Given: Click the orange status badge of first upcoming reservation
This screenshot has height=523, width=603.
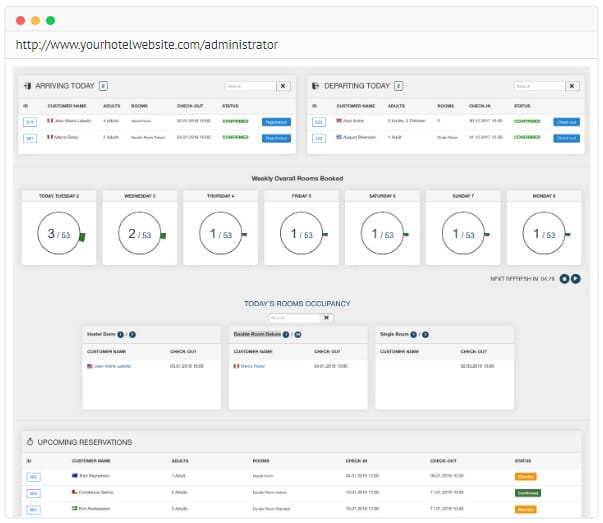Looking at the screenshot, I should coord(525,476).
